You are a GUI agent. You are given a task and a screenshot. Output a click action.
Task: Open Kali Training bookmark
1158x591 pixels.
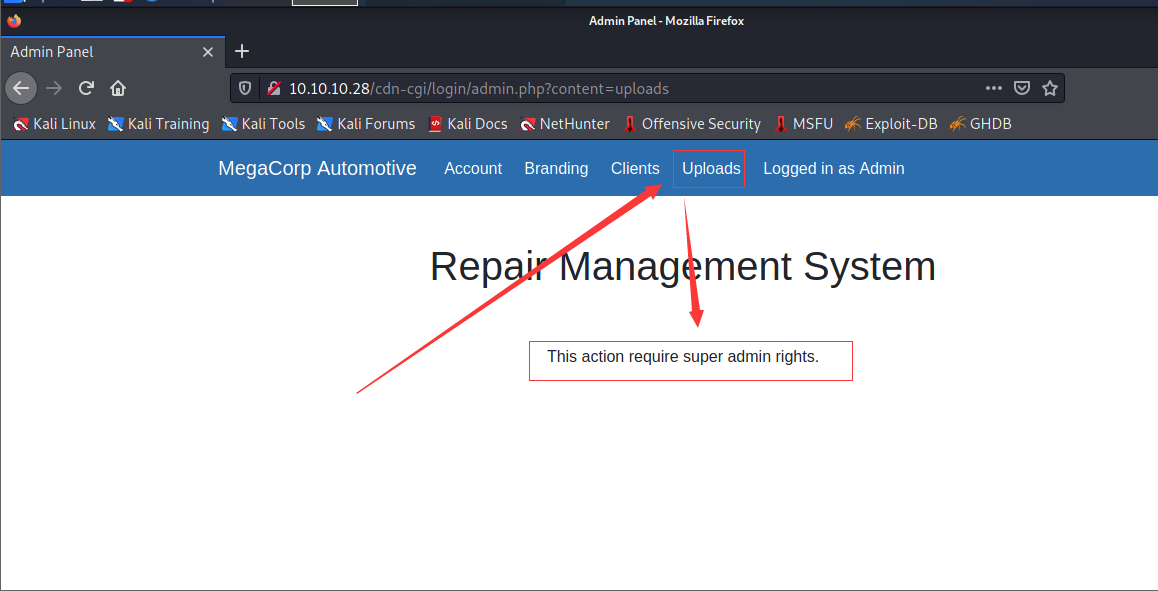(159, 124)
